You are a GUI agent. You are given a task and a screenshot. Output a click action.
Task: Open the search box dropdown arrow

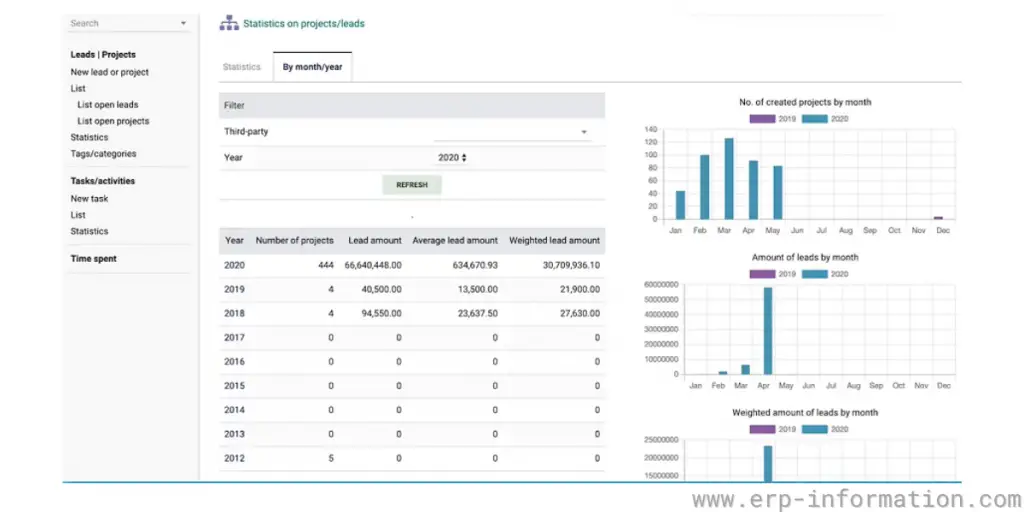[183, 23]
